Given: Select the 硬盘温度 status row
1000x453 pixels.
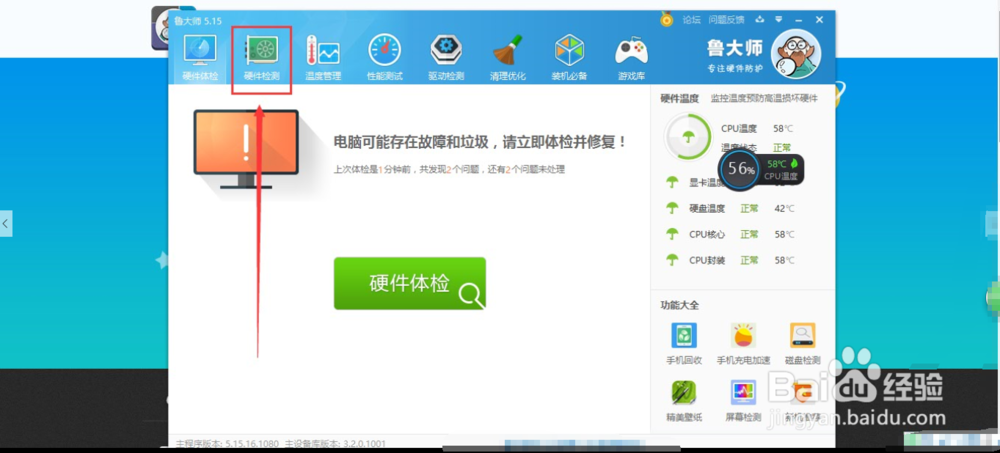Looking at the screenshot, I should click(730, 208).
